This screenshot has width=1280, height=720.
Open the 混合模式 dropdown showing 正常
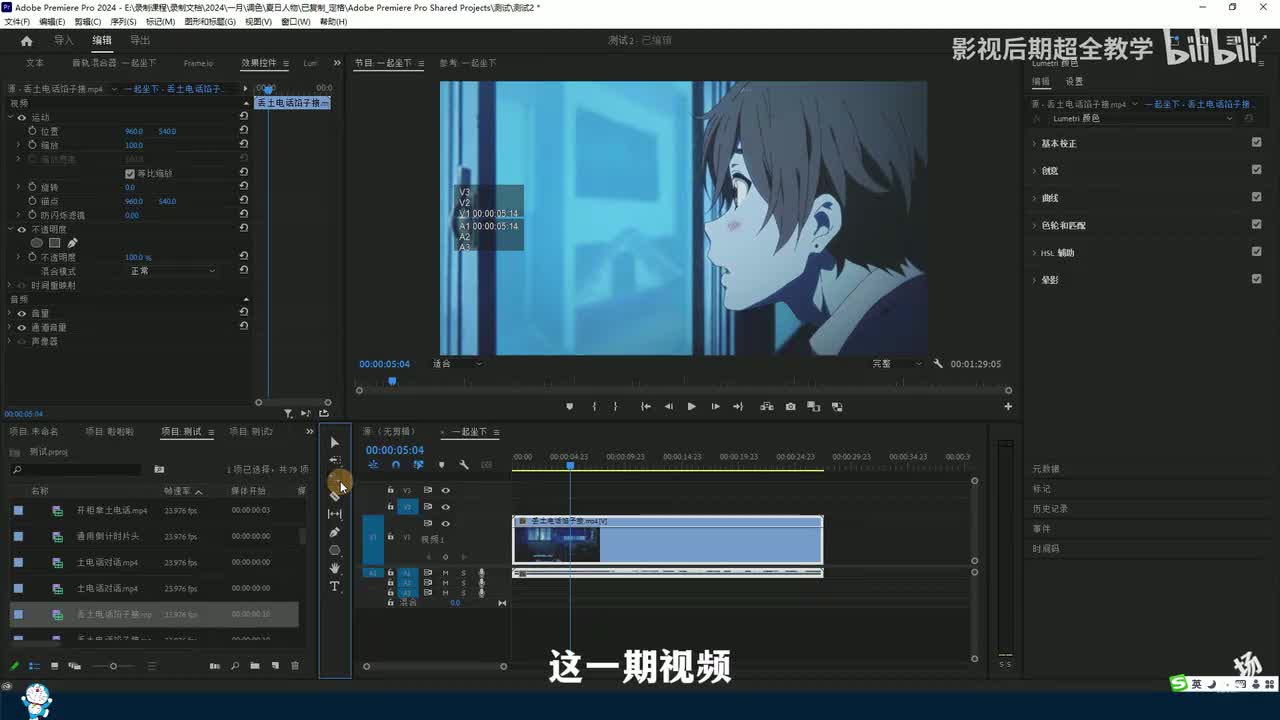pyautogui.click(x=171, y=271)
